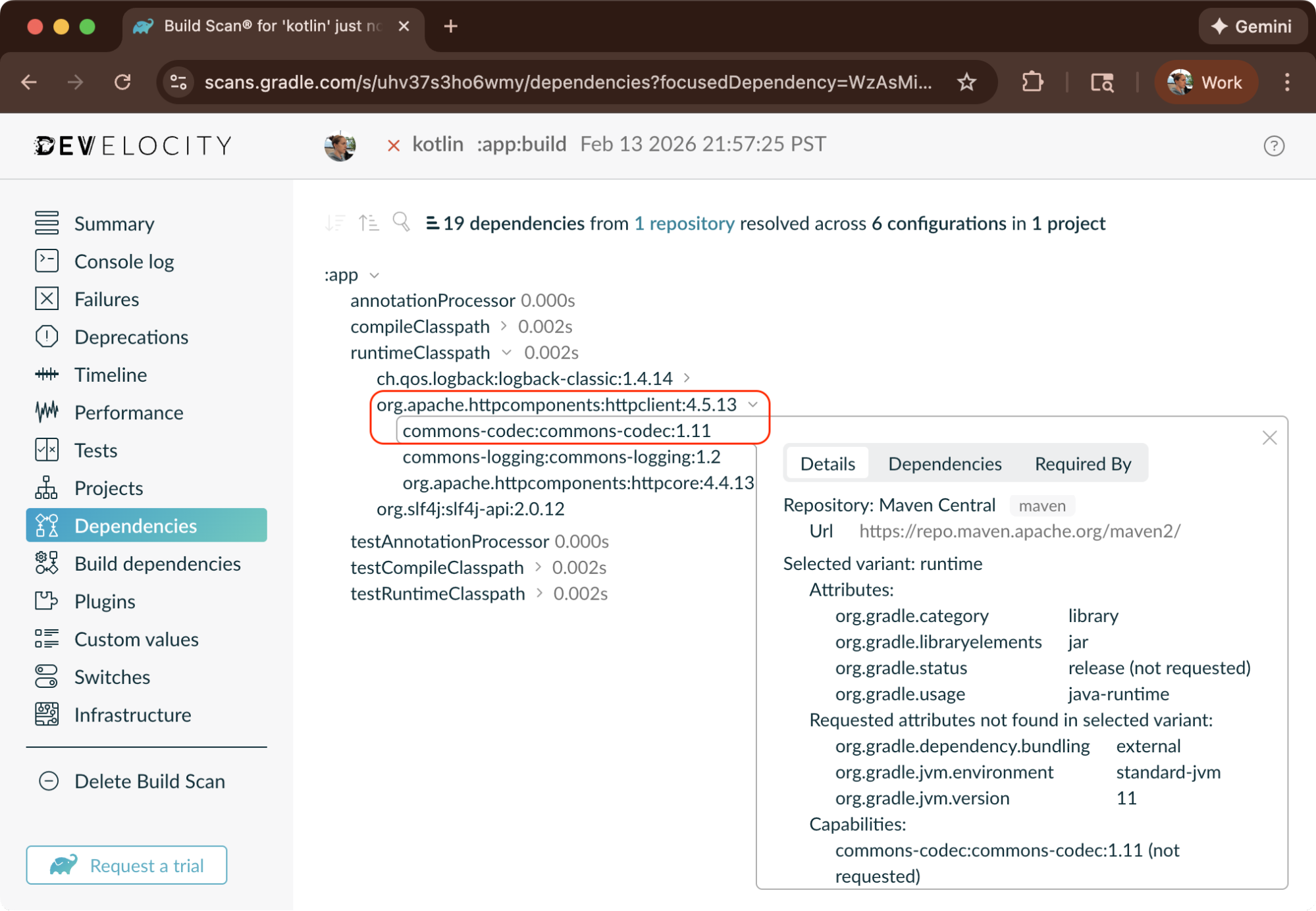The image size is (1316, 911).
Task: Open the 1 repository link
Action: (684, 223)
